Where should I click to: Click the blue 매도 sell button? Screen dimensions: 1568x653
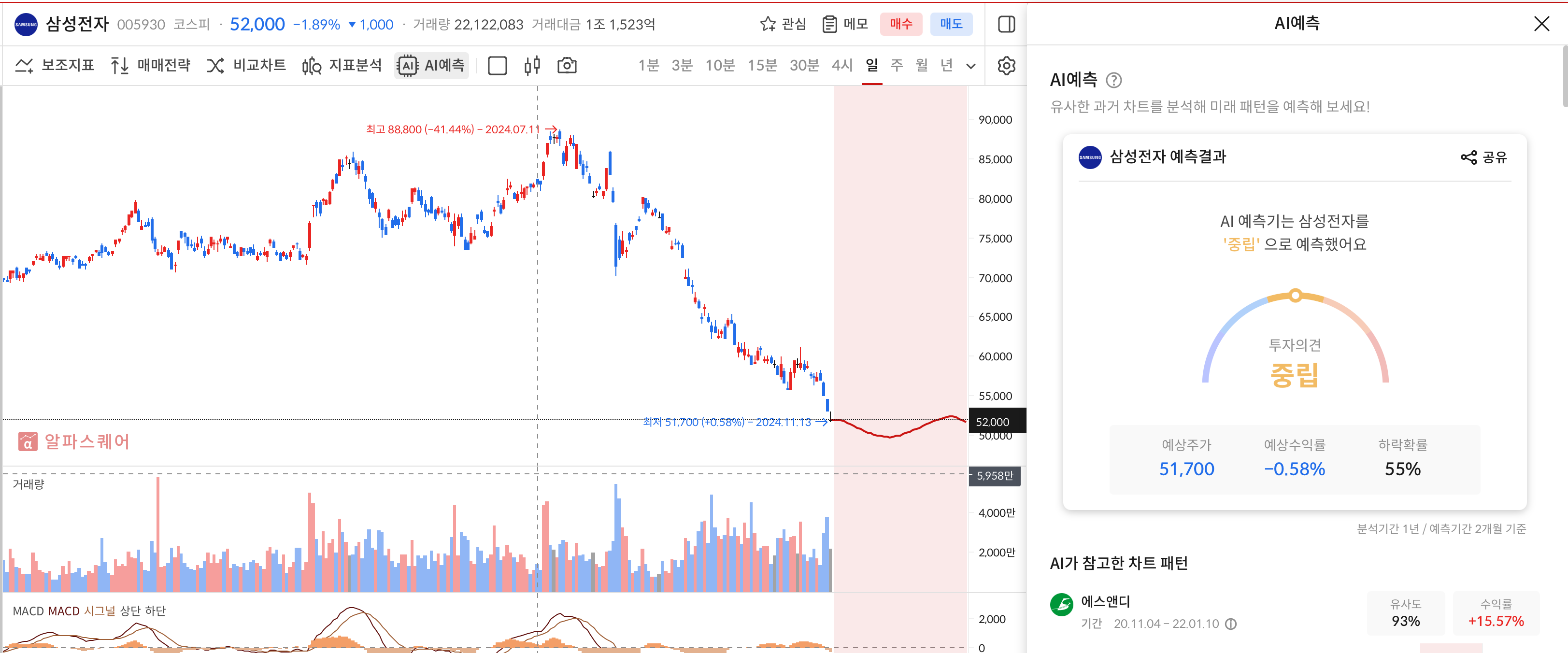coord(951,24)
